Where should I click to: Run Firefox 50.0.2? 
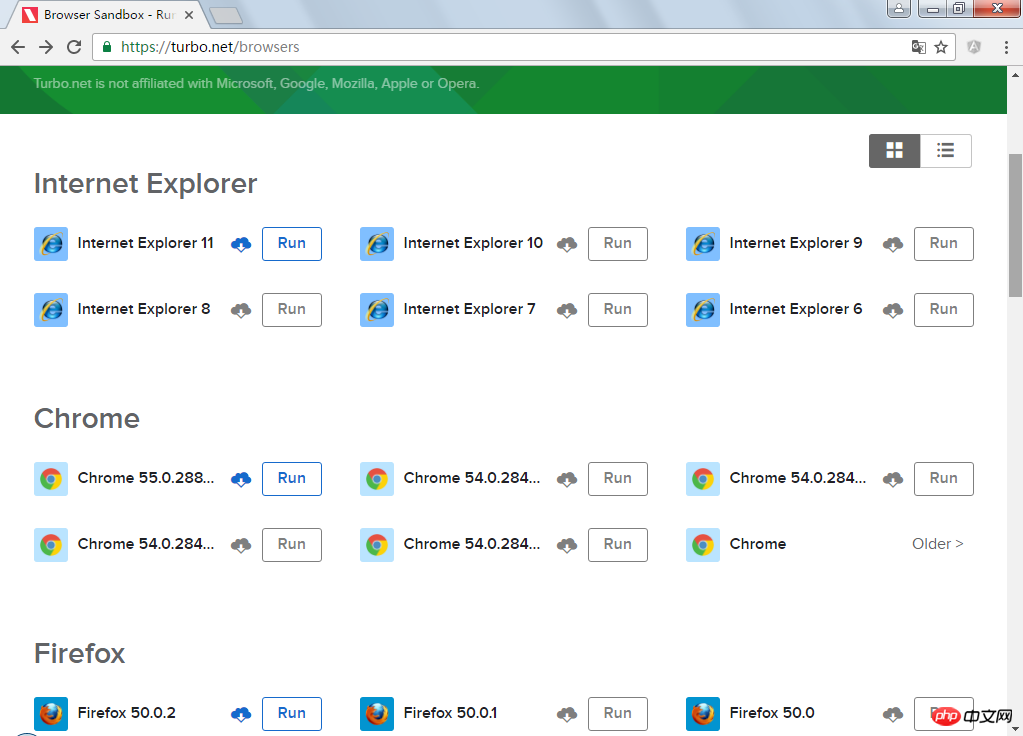coord(292,714)
